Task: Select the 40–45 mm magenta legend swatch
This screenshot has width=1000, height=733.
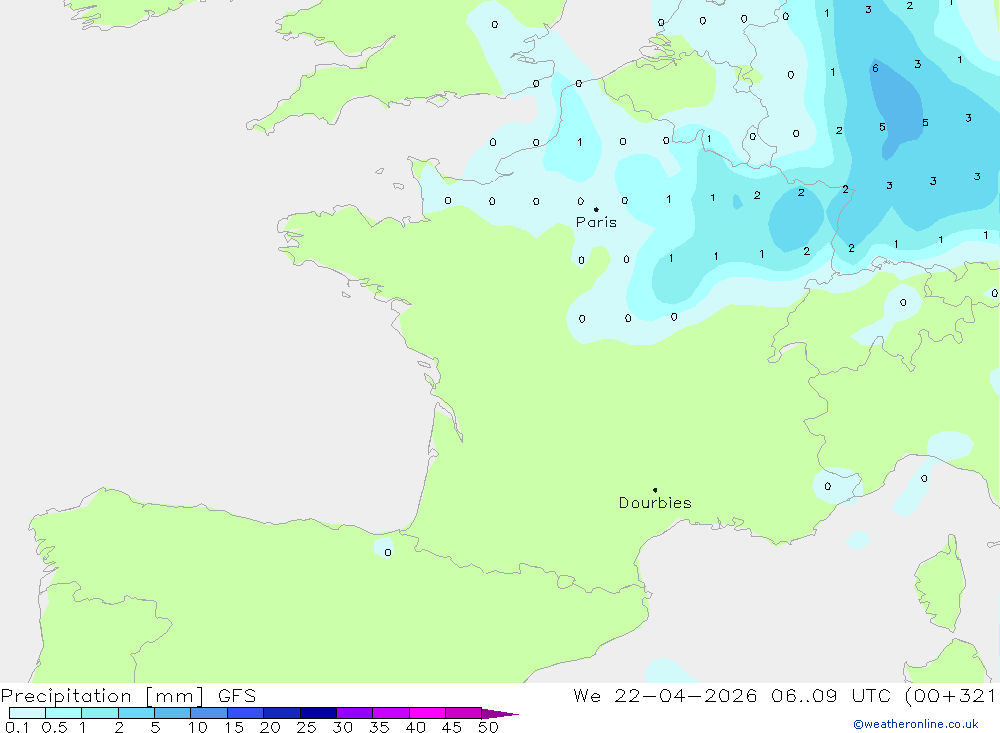Action: (x=427, y=713)
